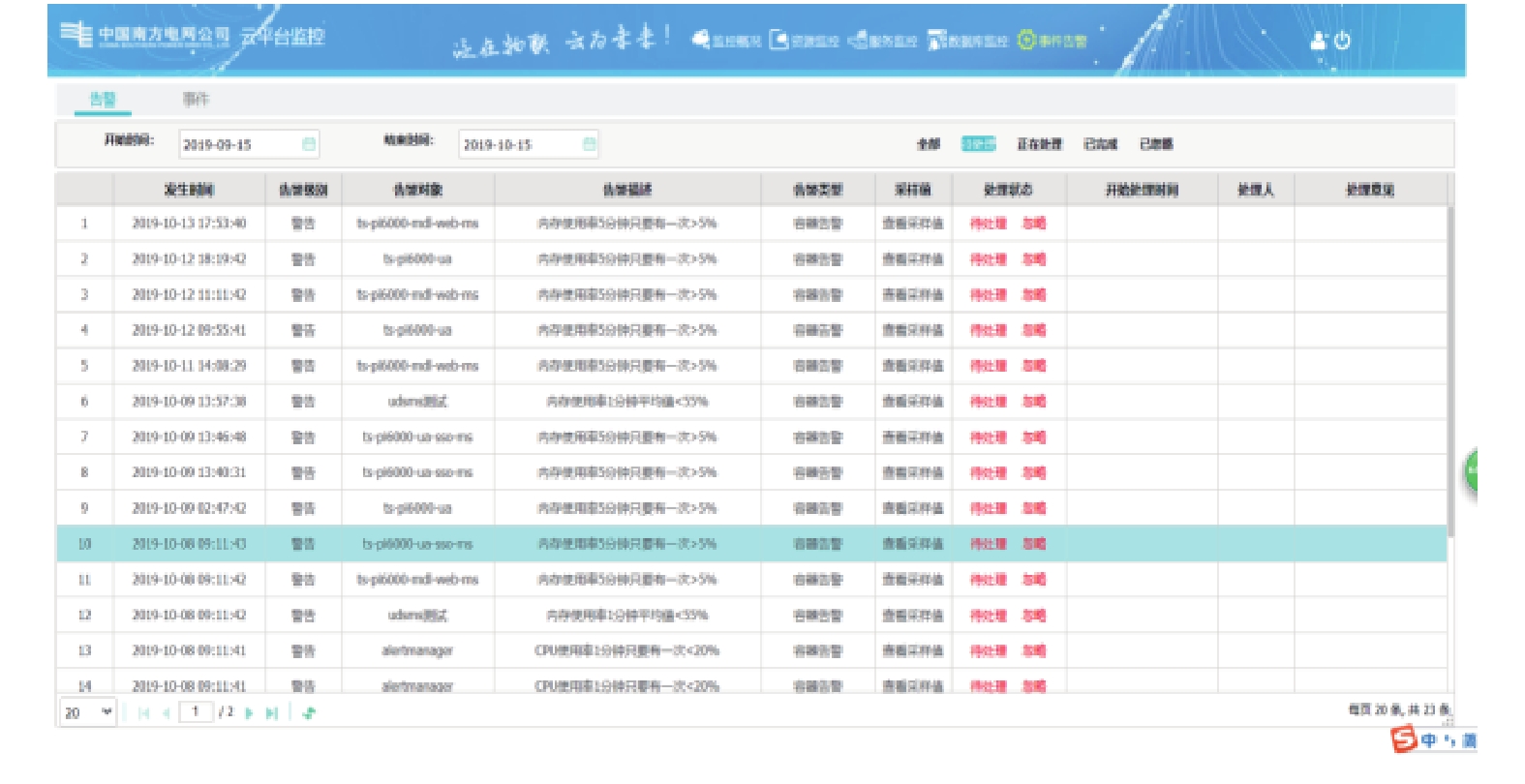Click 容器告警 type cell in row 11
Screen dimensions: 1525x784
tap(817, 580)
